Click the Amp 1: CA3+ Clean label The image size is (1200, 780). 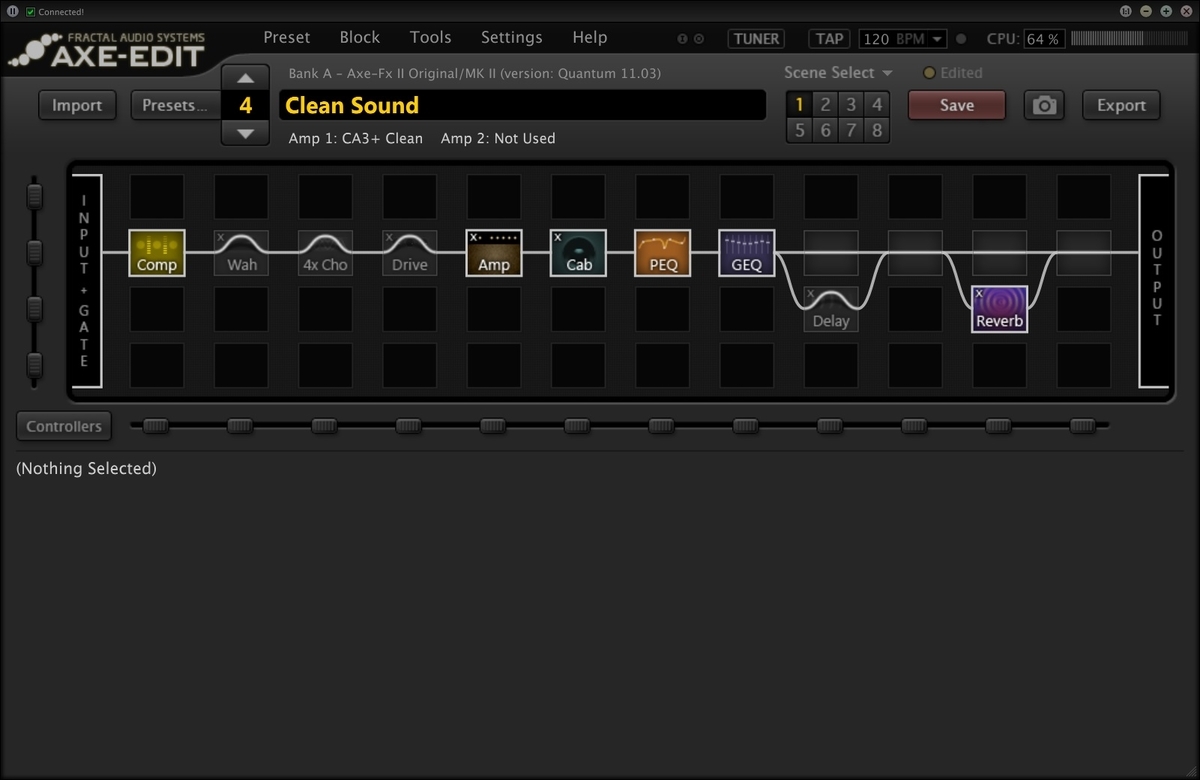(355, 138)
